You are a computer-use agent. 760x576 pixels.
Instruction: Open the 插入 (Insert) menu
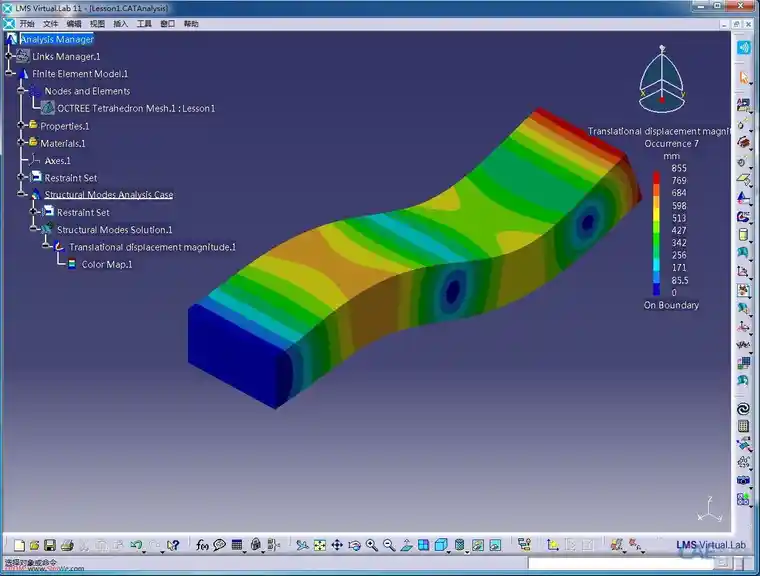tap(121, 24)
